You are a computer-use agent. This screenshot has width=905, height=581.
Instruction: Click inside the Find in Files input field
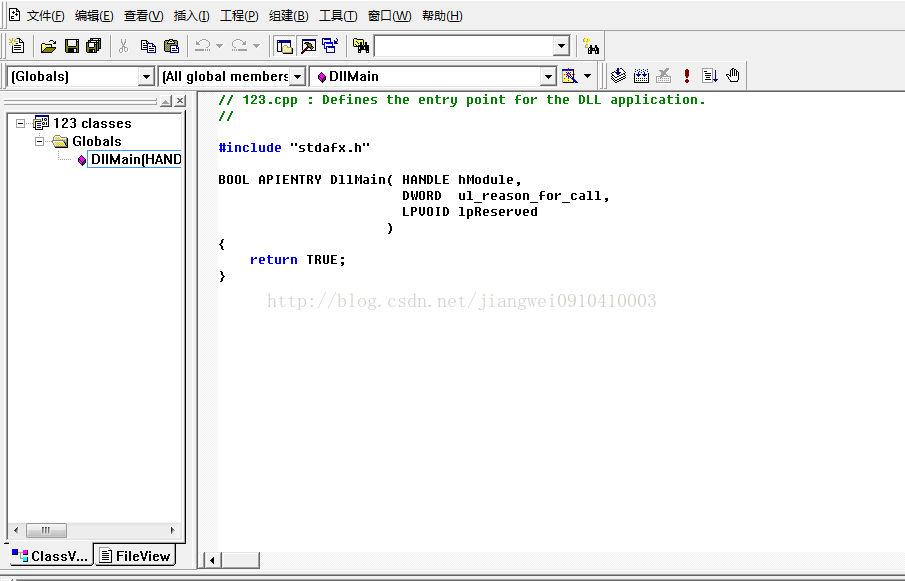pyautogui.click(x=463, y=46)
